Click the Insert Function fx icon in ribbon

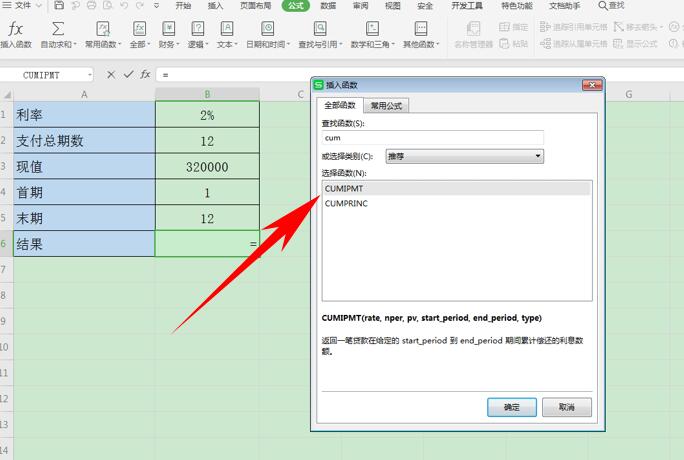click(16, 29)
